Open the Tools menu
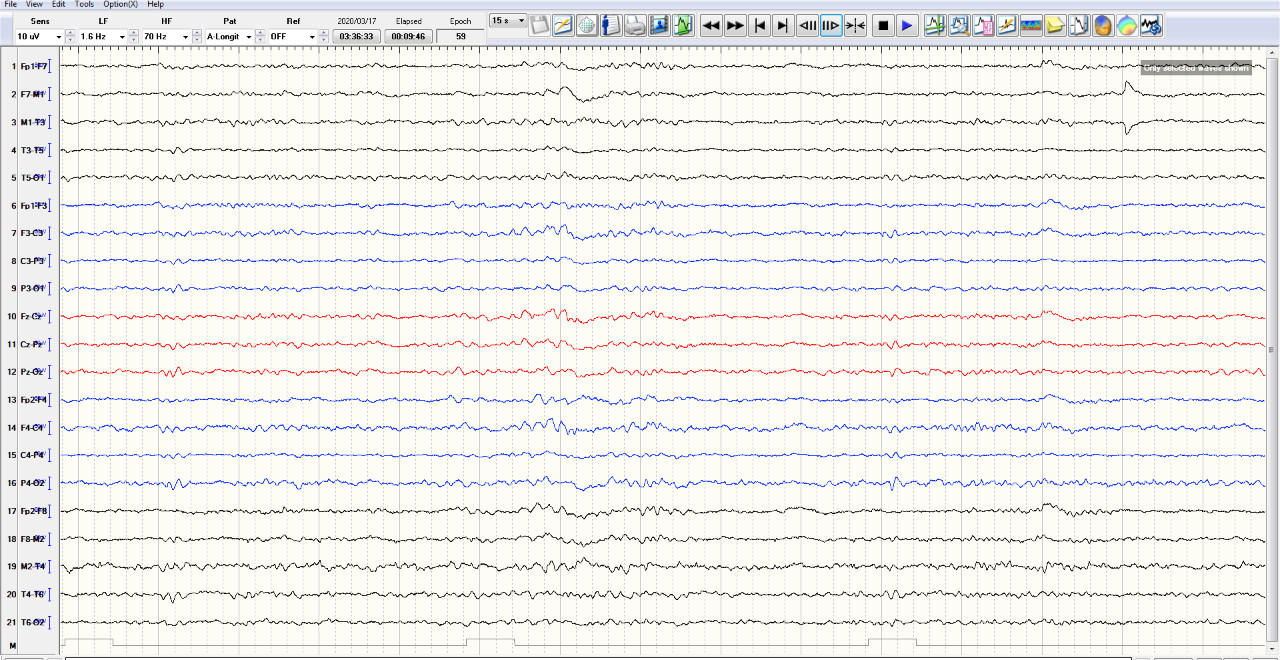This screenshot has height=660, width=1280. (x=84, y=4)
